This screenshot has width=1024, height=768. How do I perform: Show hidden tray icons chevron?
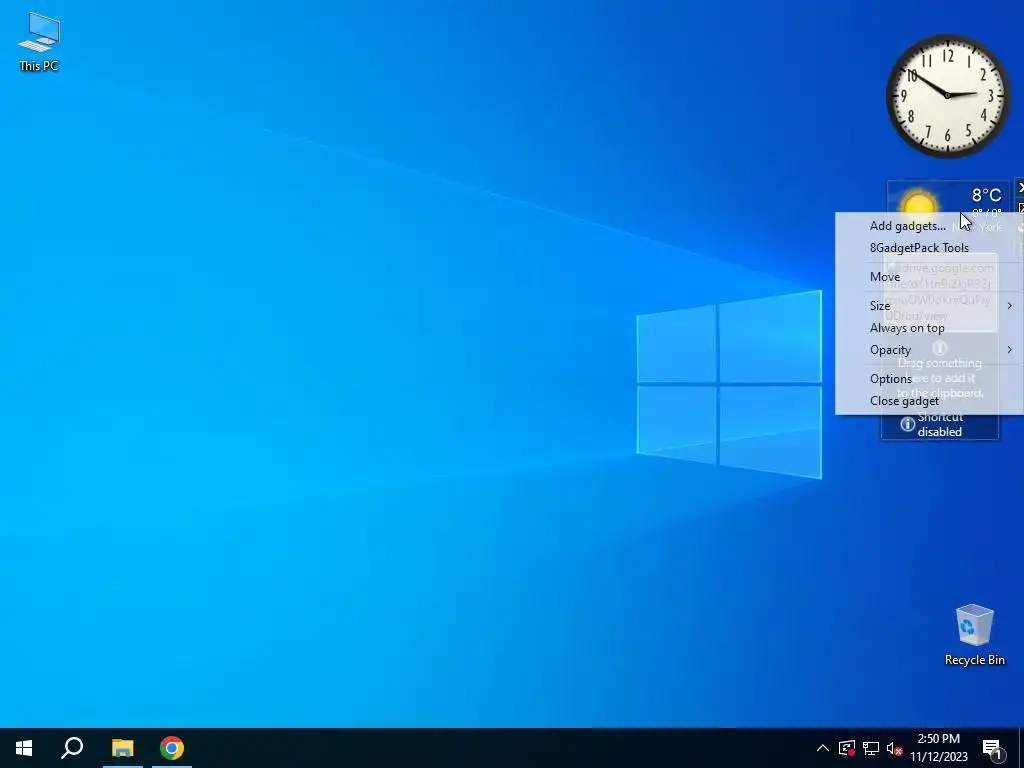tap(823, 748)
